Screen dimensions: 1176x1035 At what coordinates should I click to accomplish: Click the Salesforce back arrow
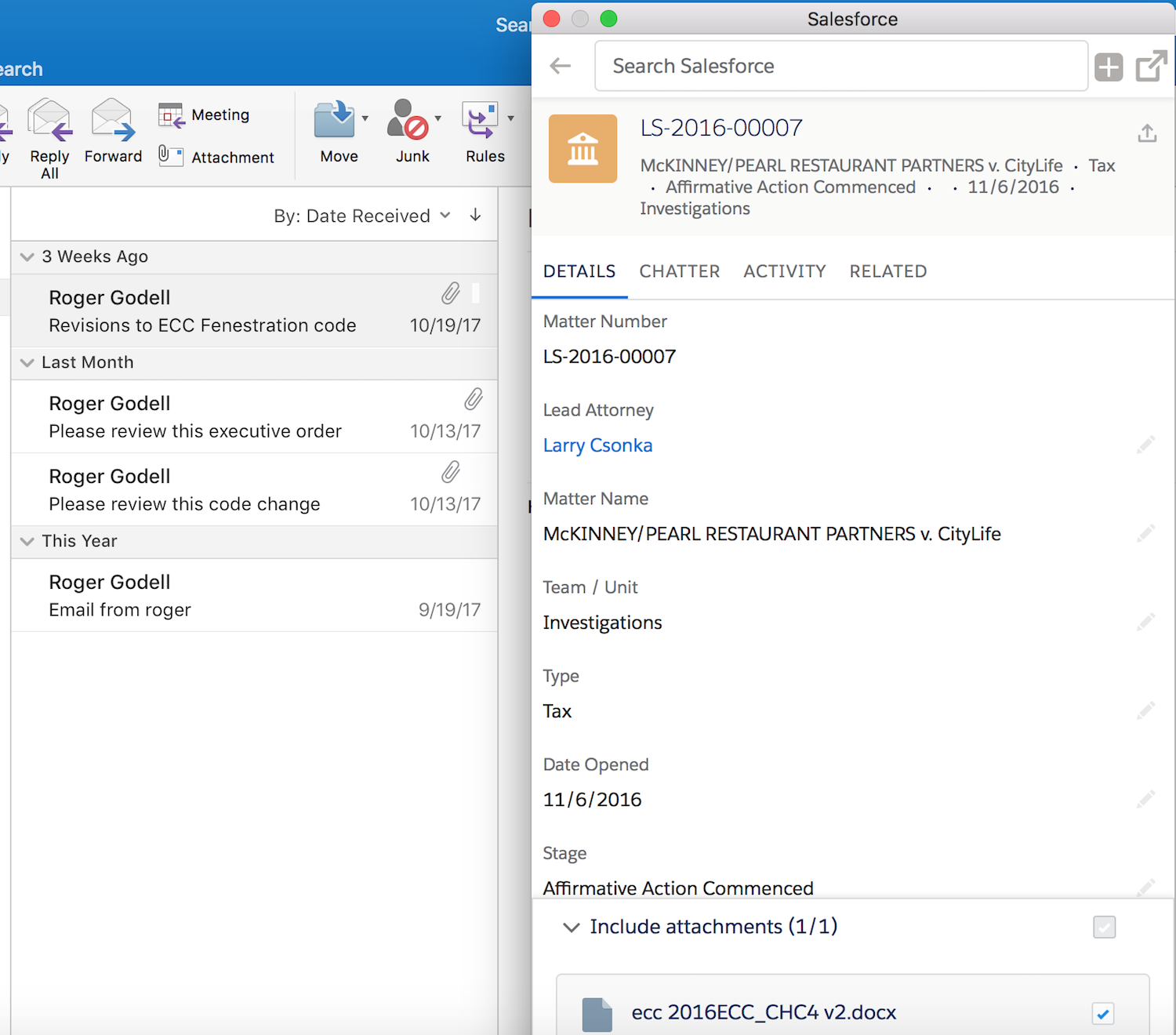tap(561, 66)
